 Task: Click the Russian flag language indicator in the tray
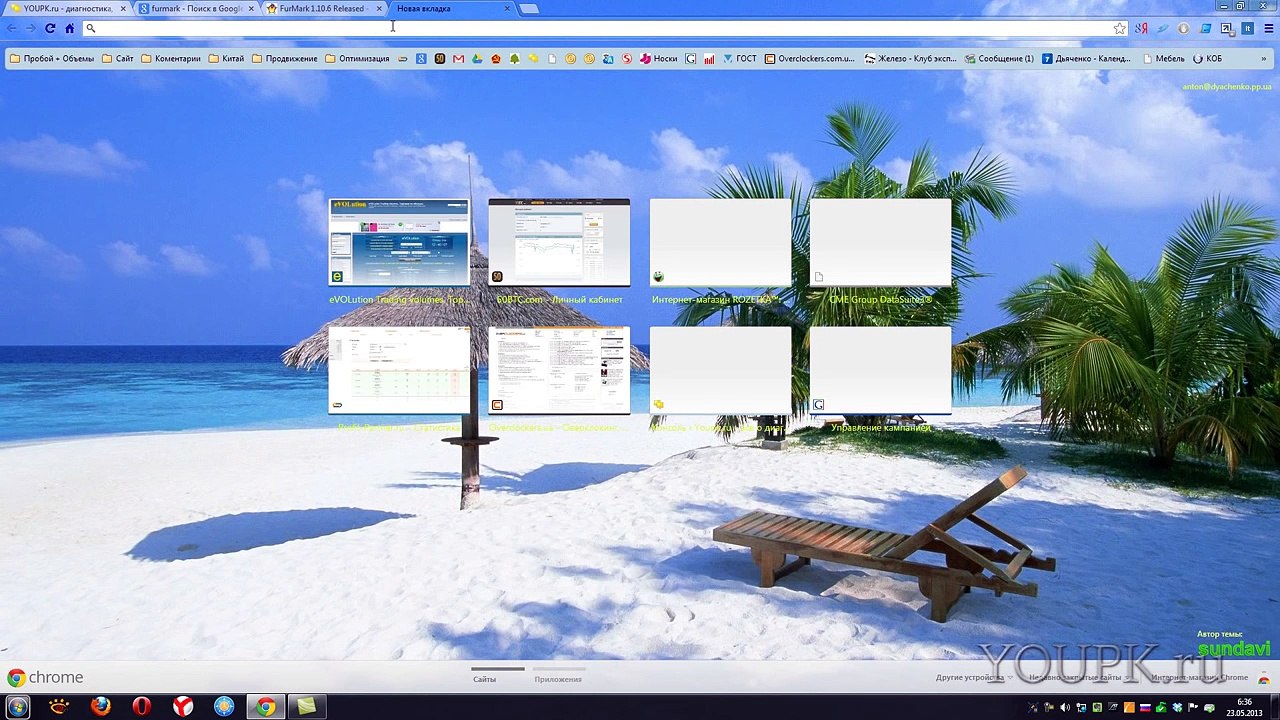(1145, 708)
